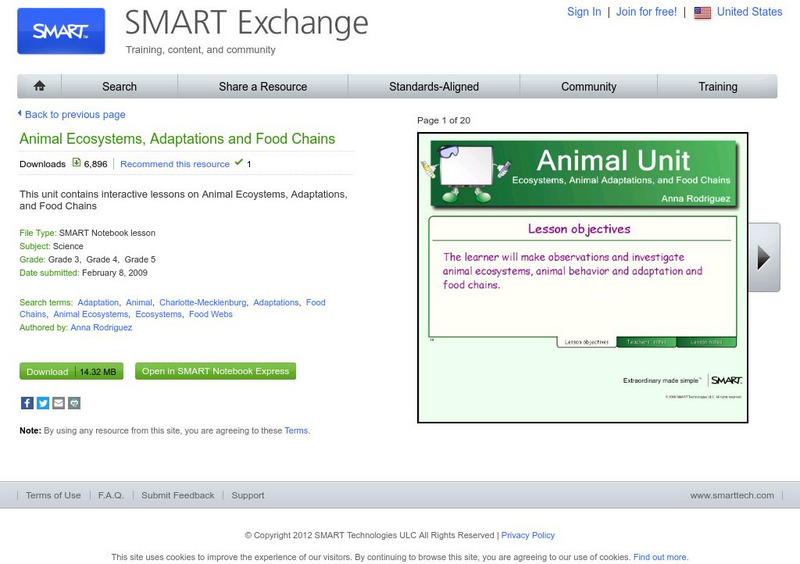Image resolution: width=800 pixels, height=564 pixels.
Task: Email this resource via envelope icon
Action: [x=58, y=403]
